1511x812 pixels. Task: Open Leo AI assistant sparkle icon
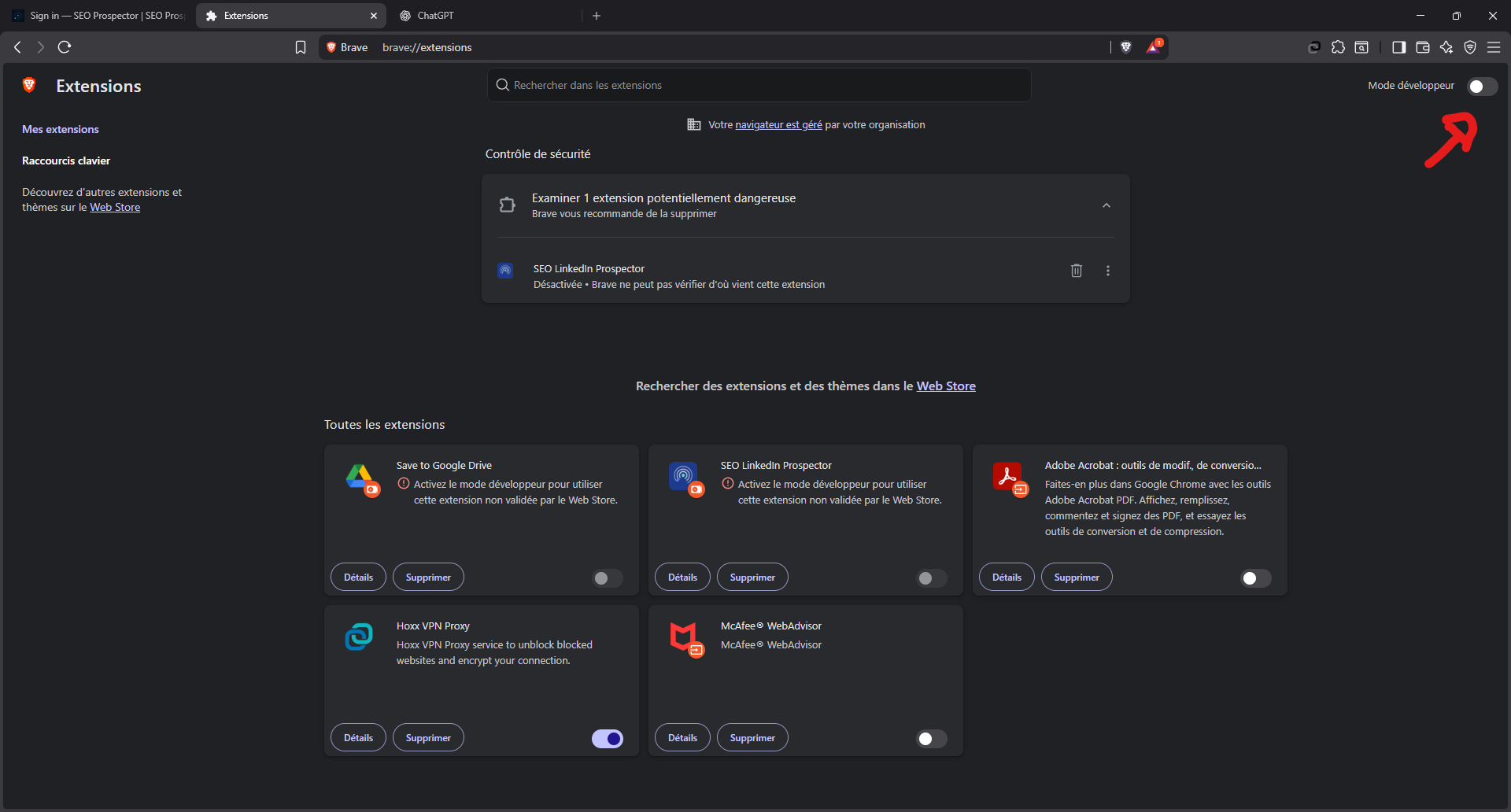(1446, 47)
